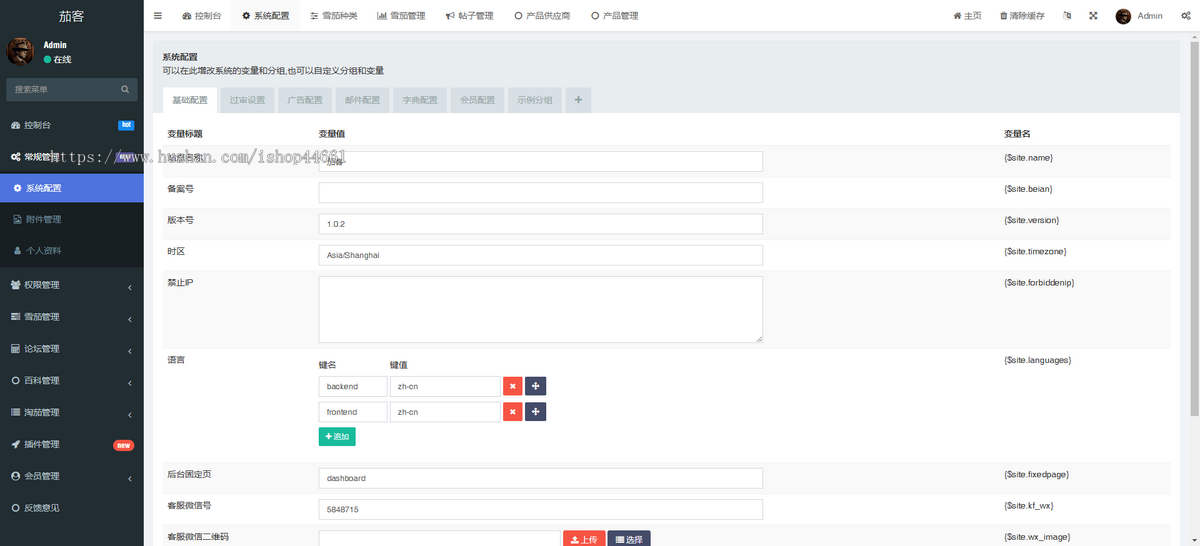
Task: Delete the backend language row
Action: point(512,386)
